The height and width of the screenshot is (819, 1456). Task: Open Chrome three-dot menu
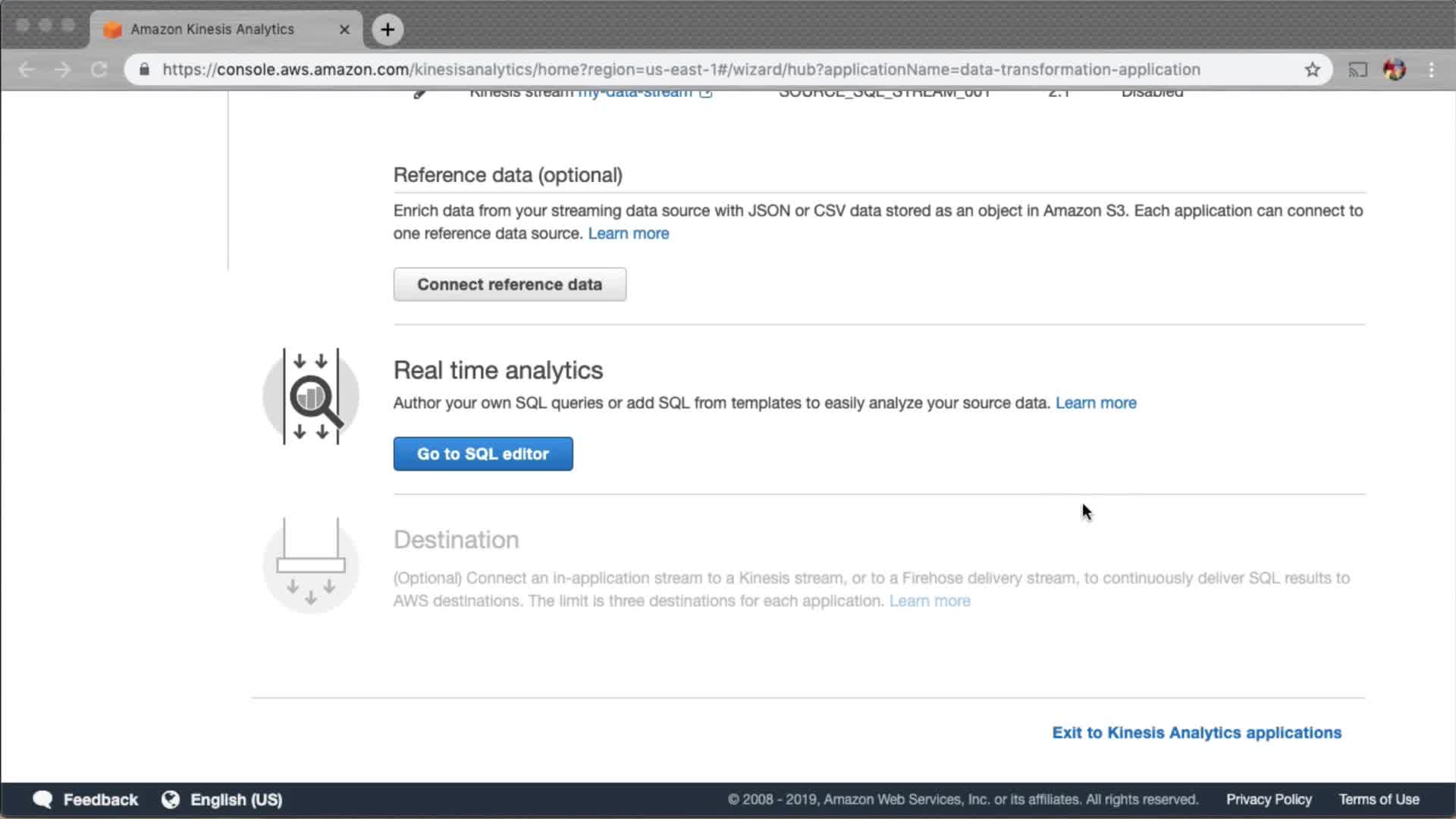pyautogui.click(x=1431, y=70)
